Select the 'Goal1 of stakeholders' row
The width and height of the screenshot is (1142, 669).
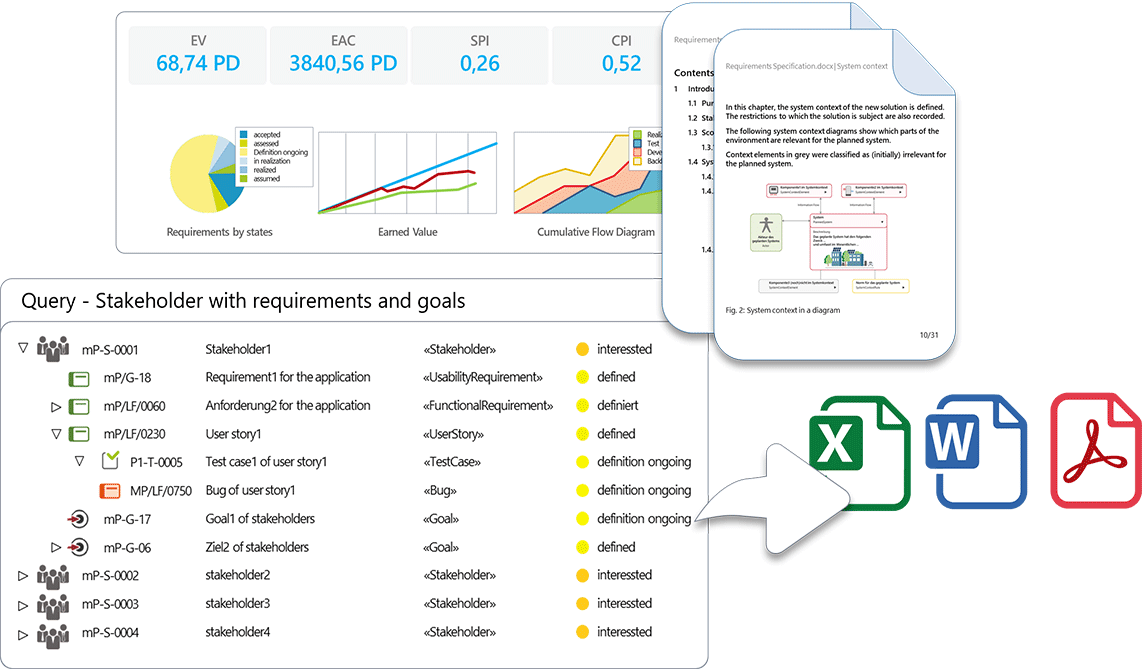tap(260, 519)
